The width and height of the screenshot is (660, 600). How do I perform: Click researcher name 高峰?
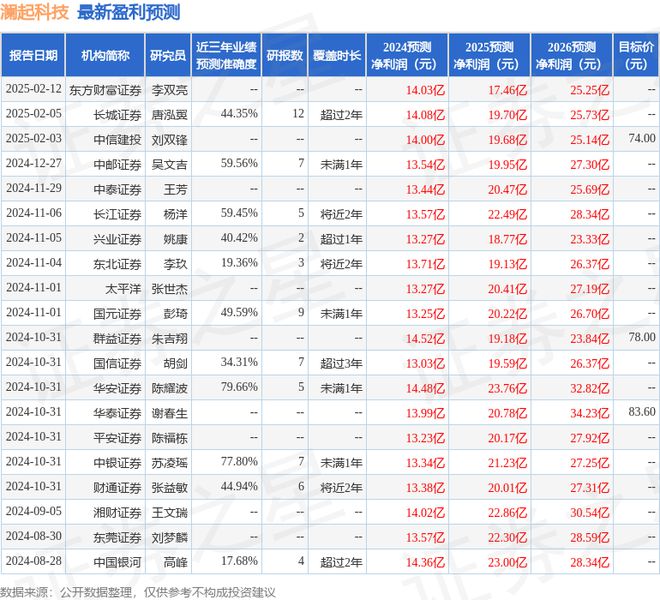point(176,562)
